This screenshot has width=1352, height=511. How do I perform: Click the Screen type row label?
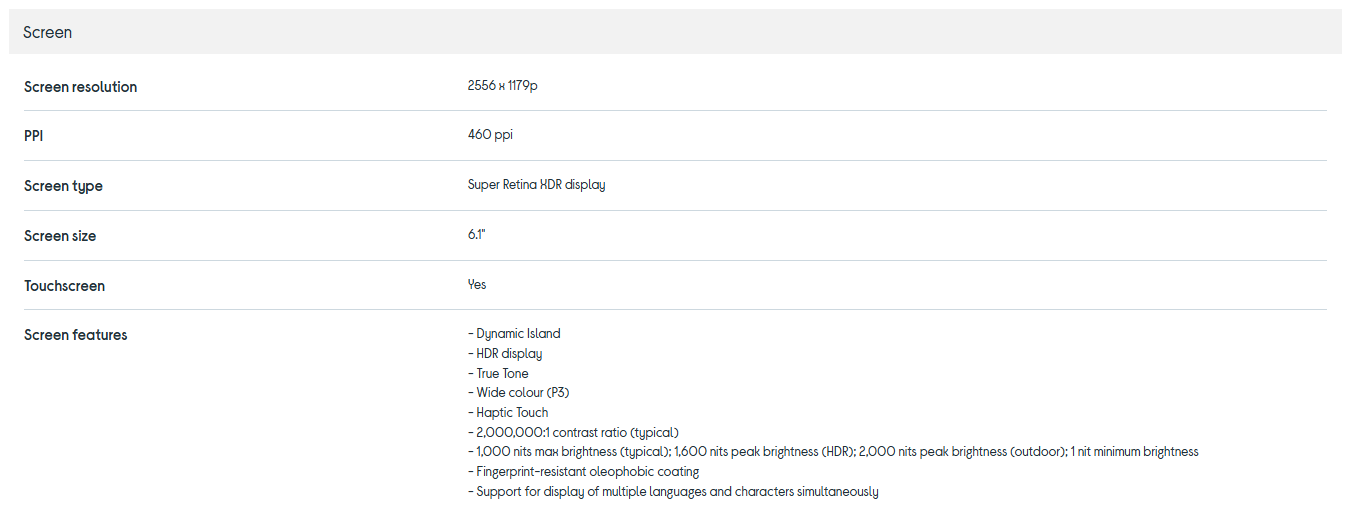point(63,186)
